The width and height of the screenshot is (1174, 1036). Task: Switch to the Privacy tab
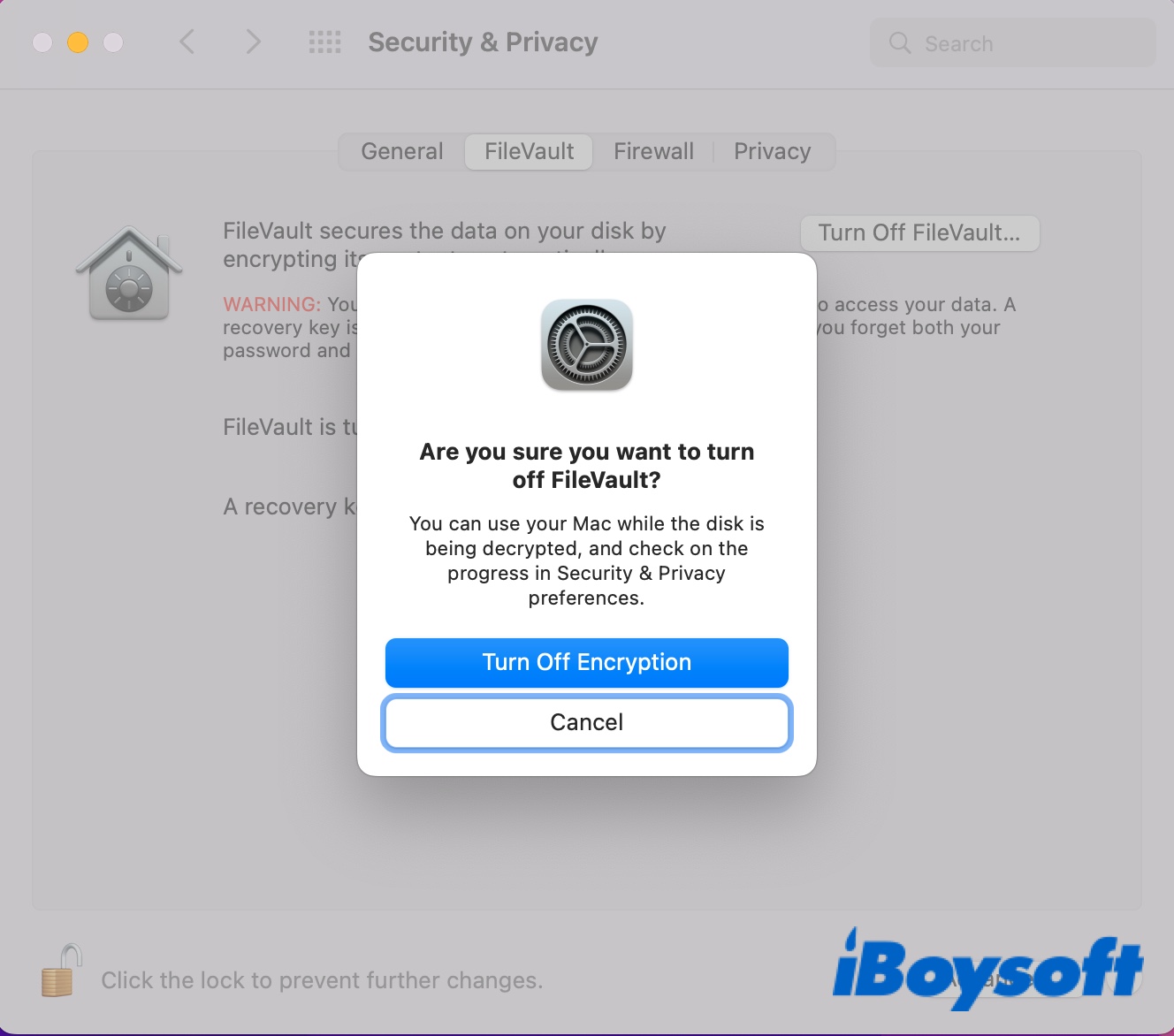pos(771,151)
